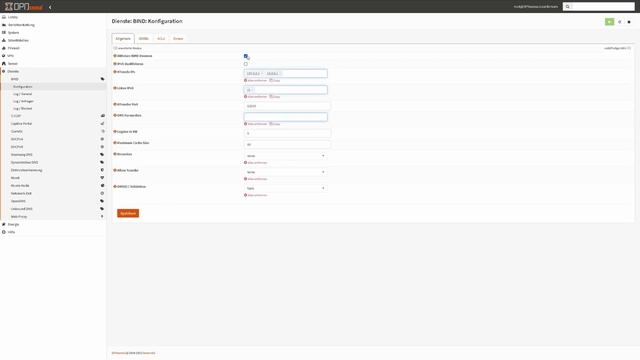Click the search magnifier icon in header
Screen dimensions: 640x360
click(567, 7)
